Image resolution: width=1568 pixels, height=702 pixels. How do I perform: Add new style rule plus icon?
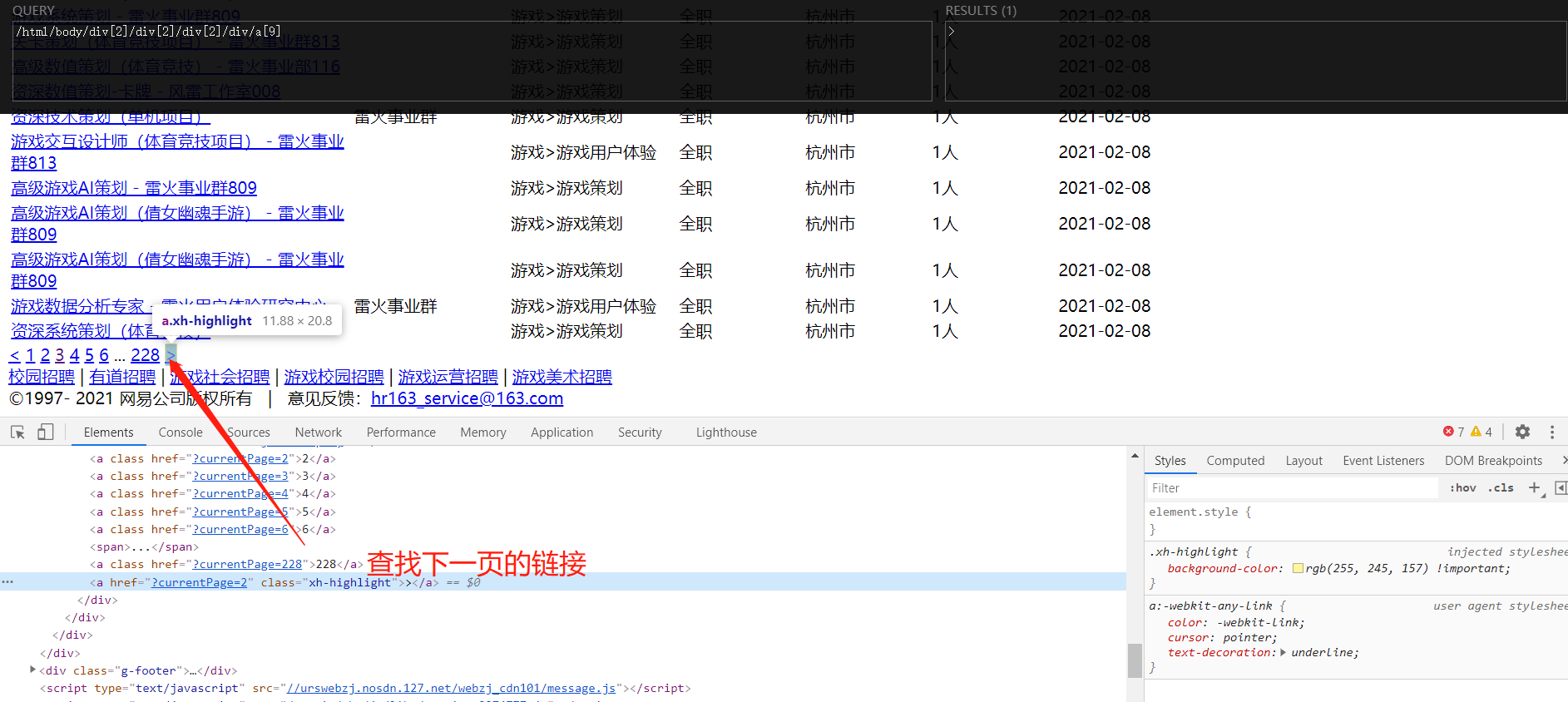[x=1536, y=488]
